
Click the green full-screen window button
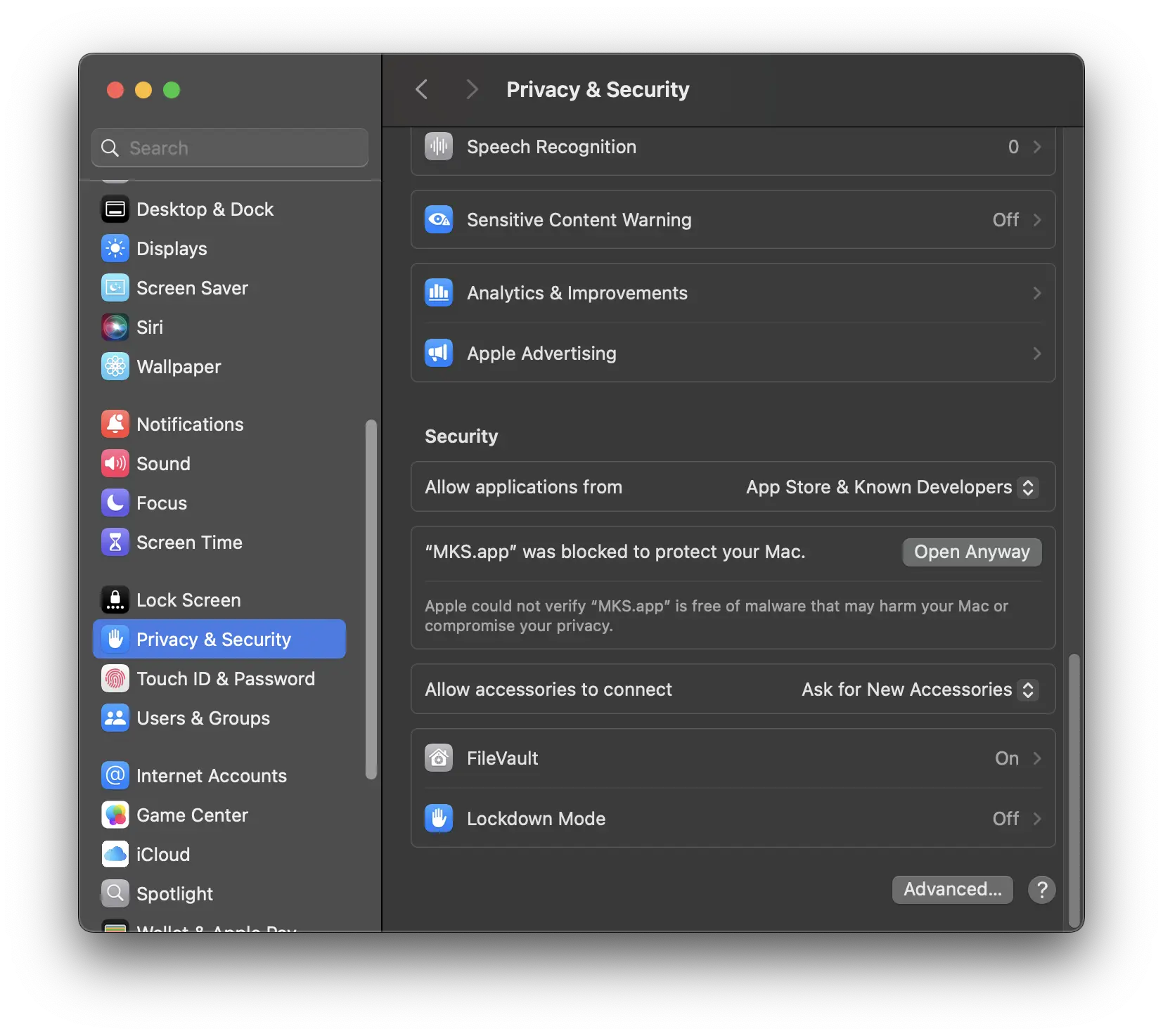tap(172, 90)
